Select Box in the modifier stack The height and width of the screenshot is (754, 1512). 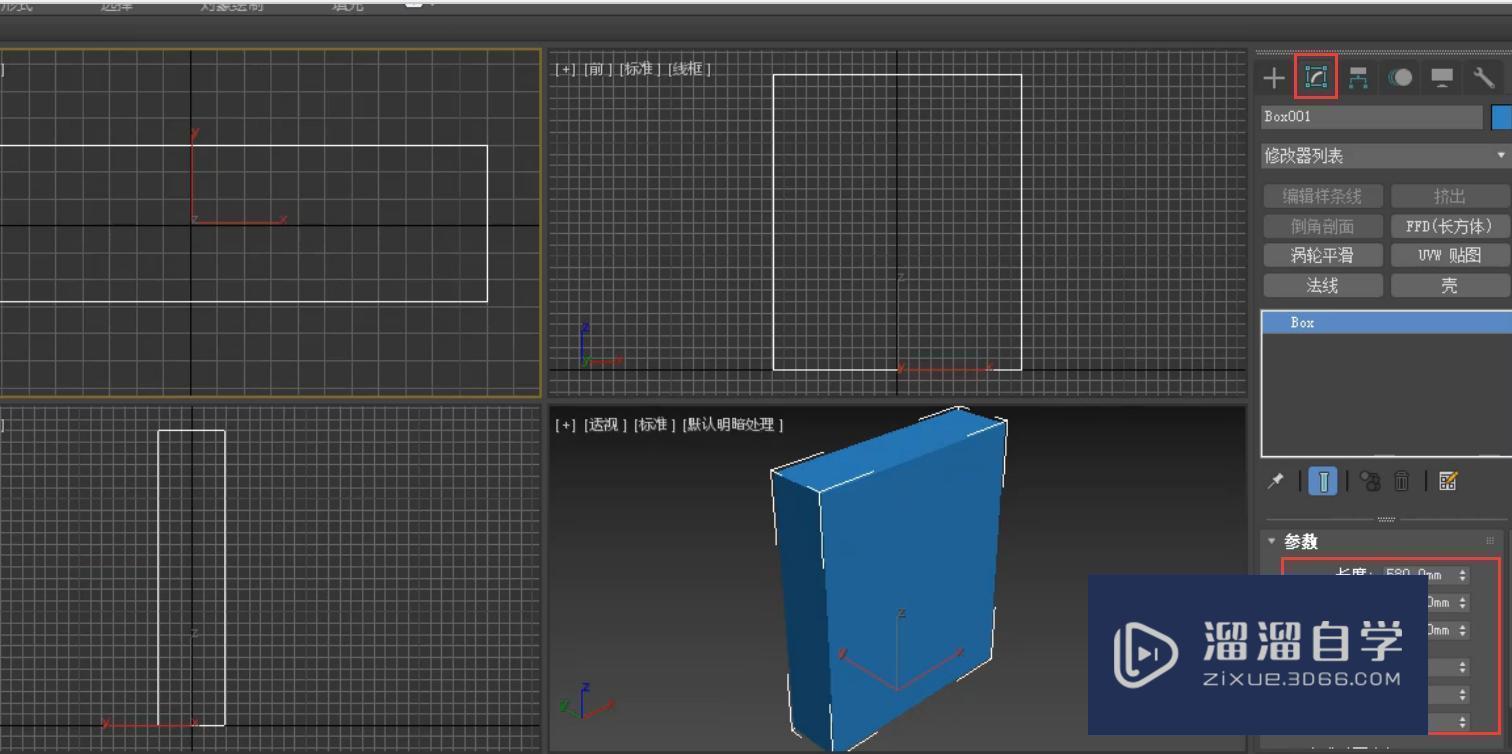(x=1387, y=323)
